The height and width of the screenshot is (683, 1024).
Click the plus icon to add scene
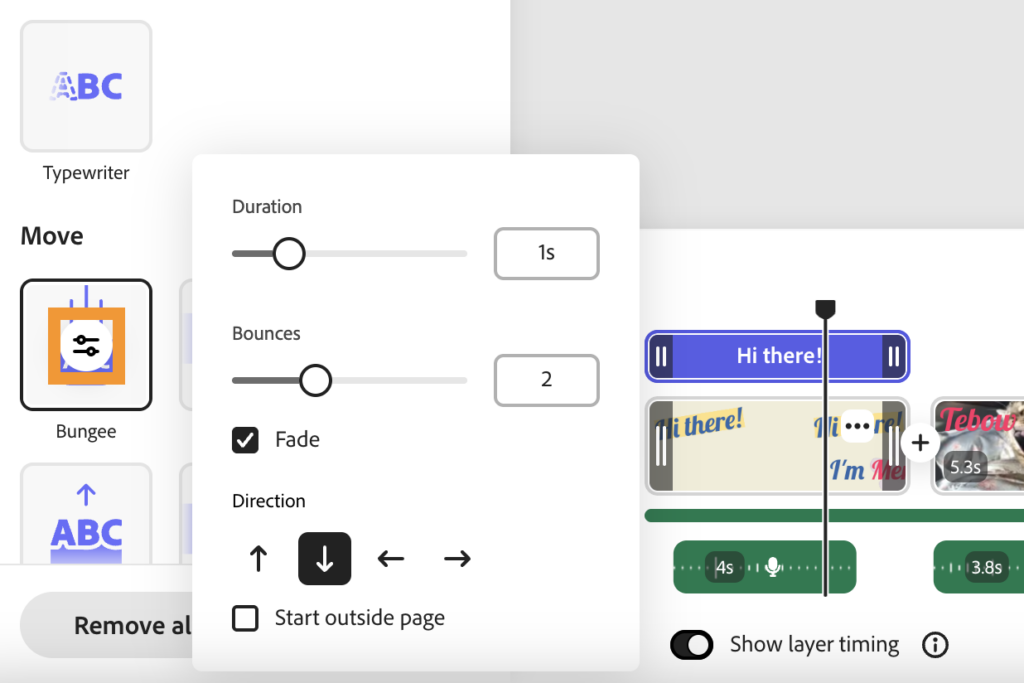pyautogui.click(x=920, y=443)
